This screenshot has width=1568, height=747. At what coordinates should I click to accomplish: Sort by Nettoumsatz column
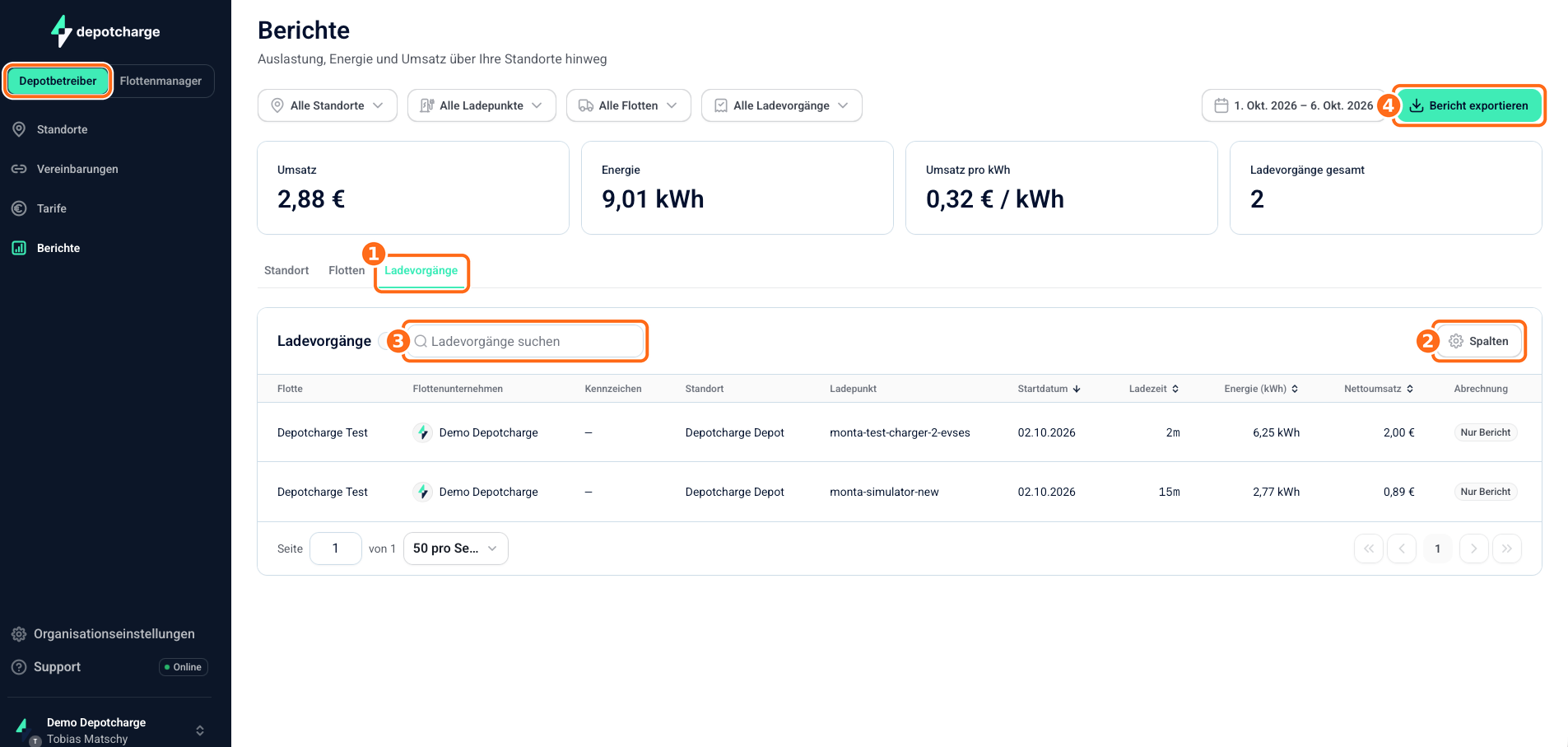point(1379,389)
